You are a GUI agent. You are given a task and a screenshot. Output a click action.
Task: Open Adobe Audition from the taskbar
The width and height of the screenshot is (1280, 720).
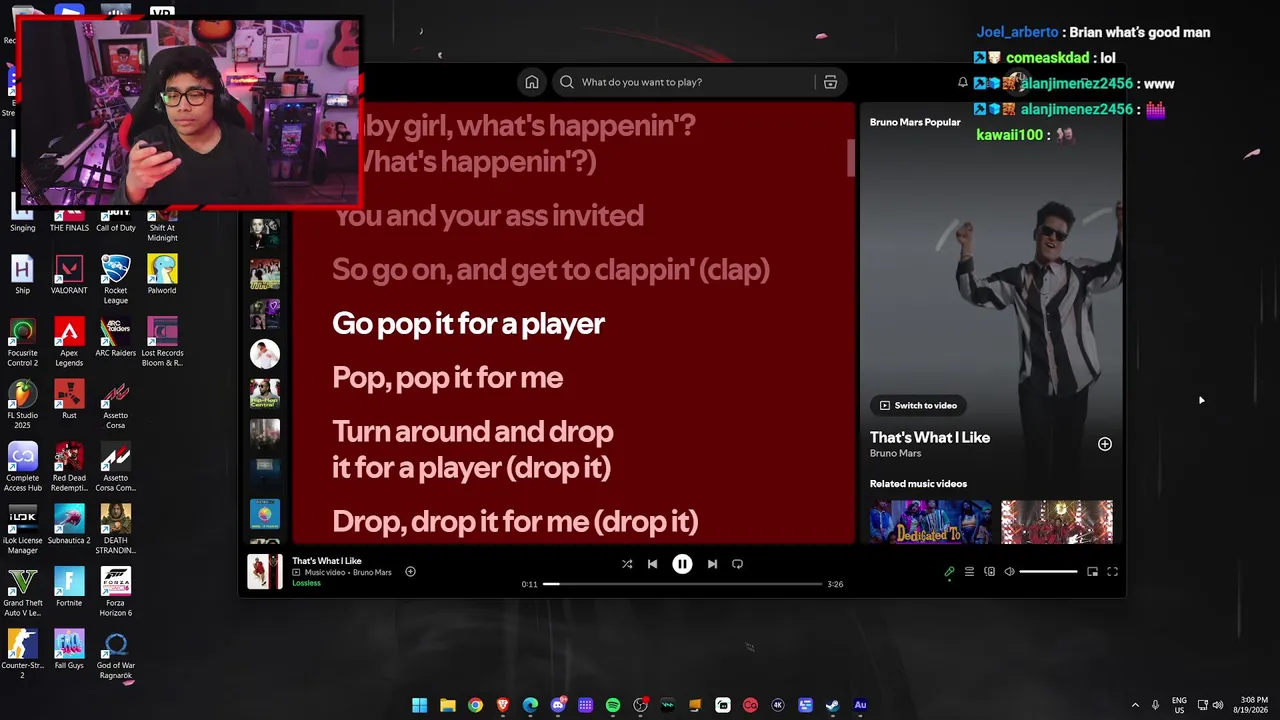click(x=860, y=705)
